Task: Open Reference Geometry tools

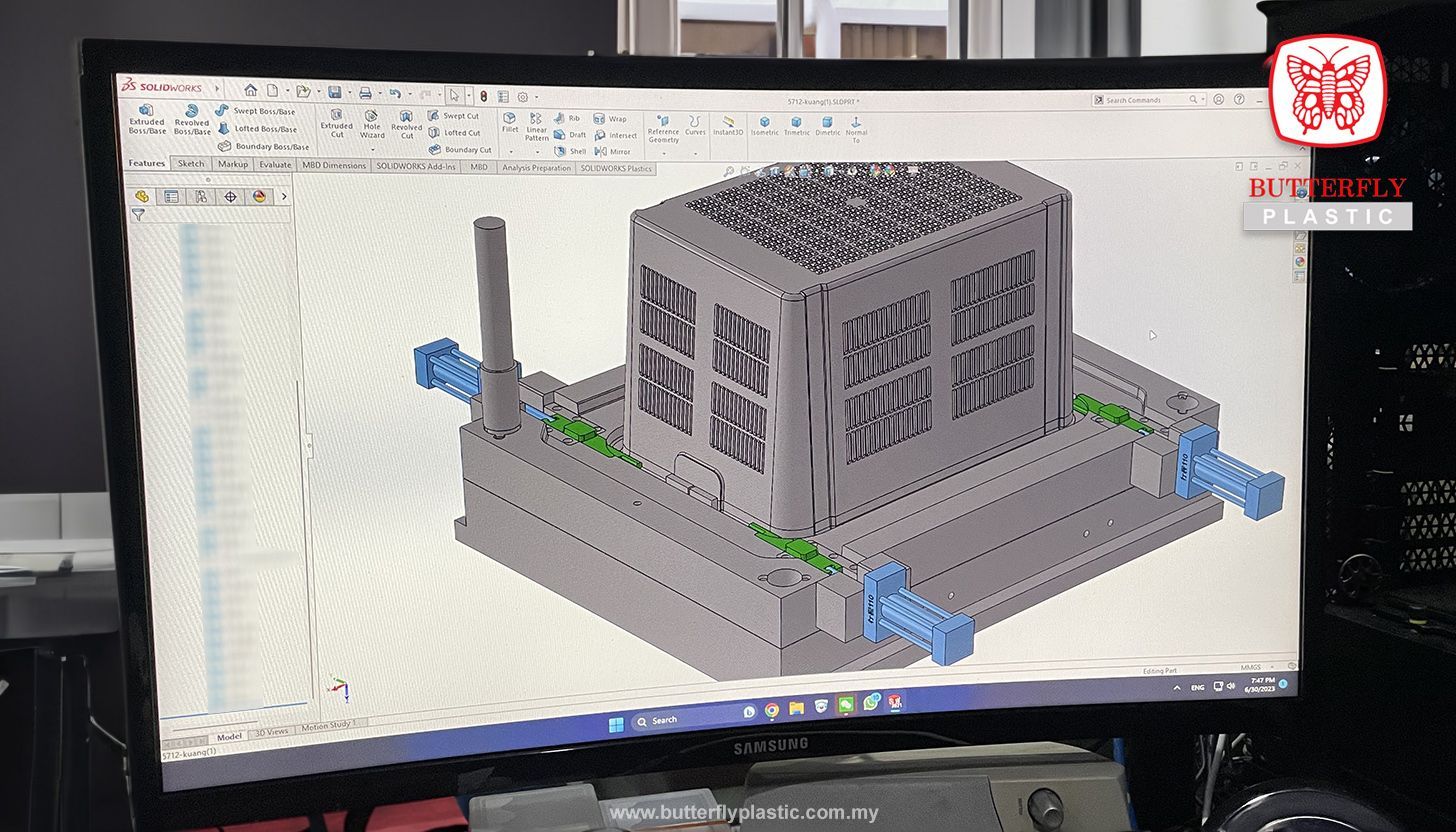Action: coord(663,129)
